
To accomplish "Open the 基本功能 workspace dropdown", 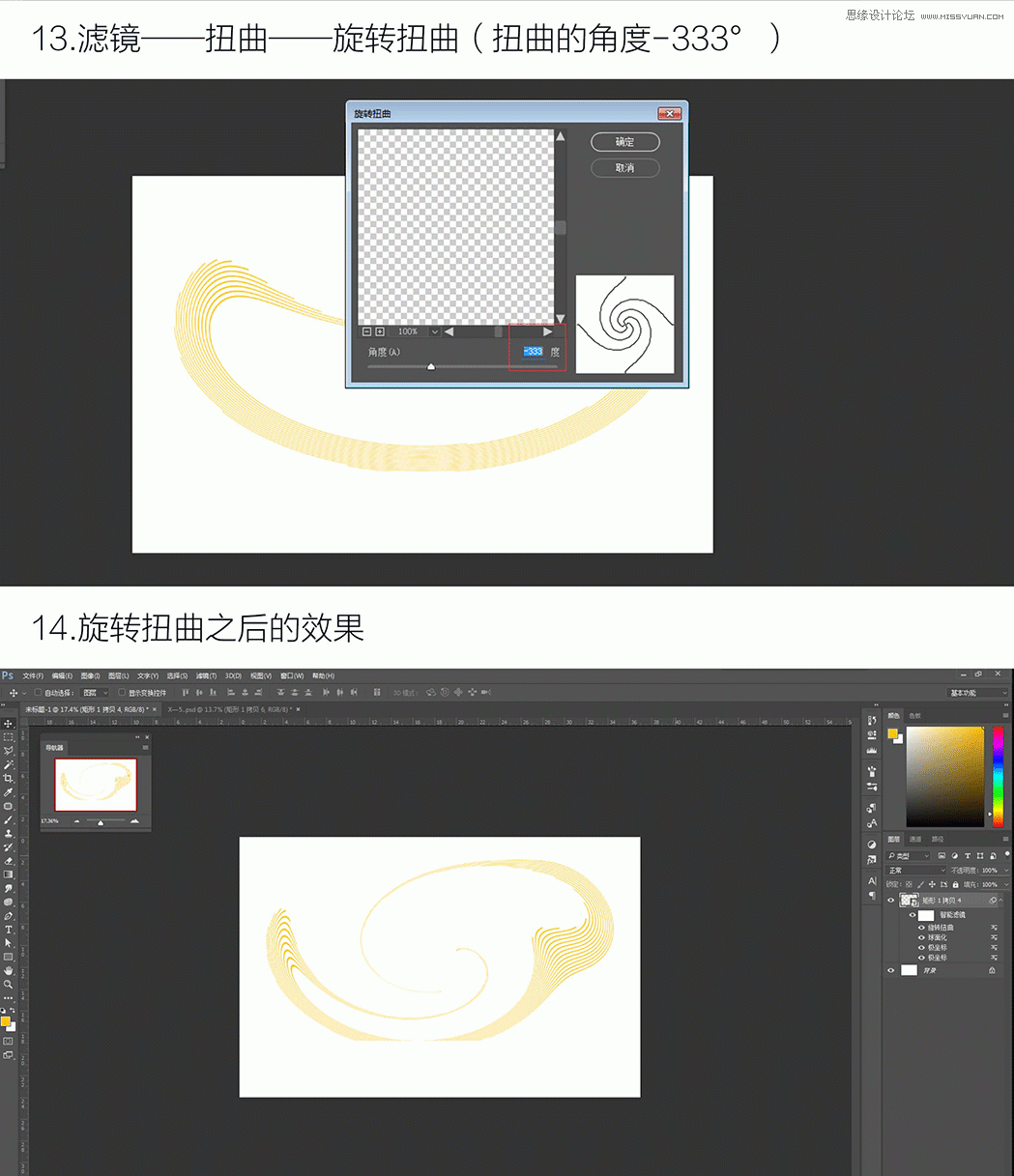I will tap(978, 693).
